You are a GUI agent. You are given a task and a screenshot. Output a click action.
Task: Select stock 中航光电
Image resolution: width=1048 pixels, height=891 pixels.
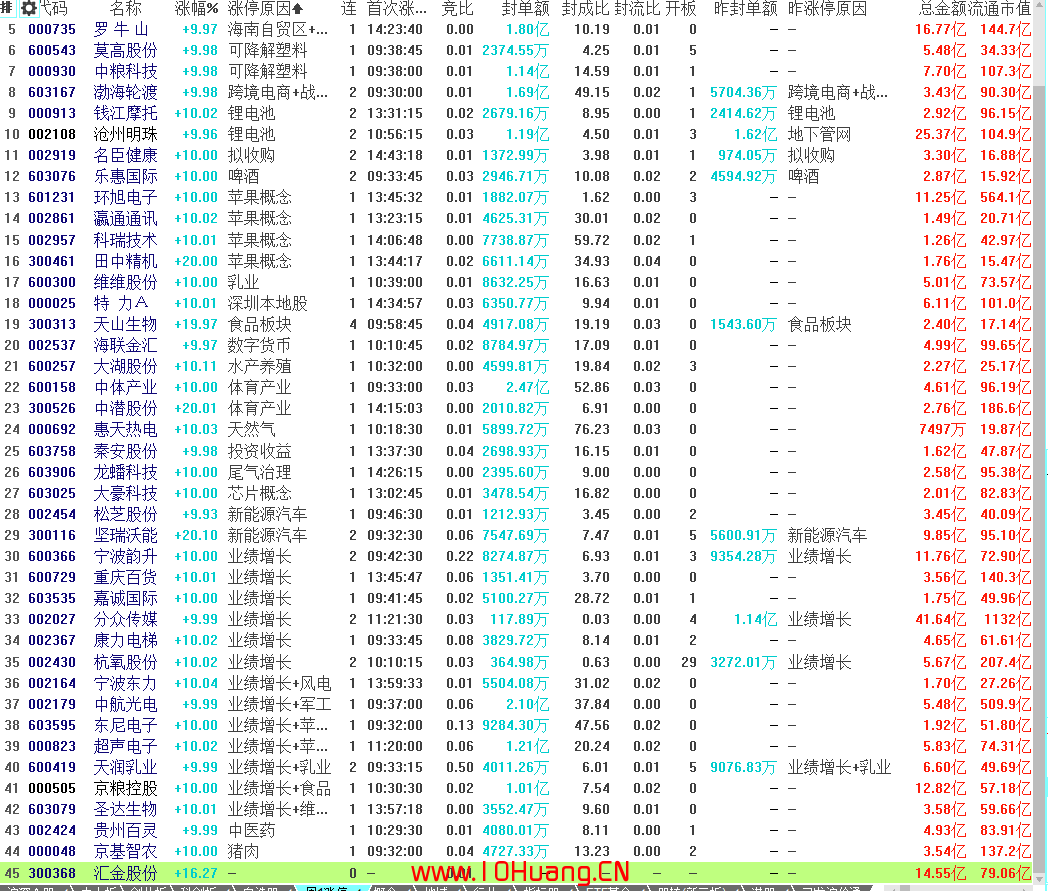coord(126,704)
